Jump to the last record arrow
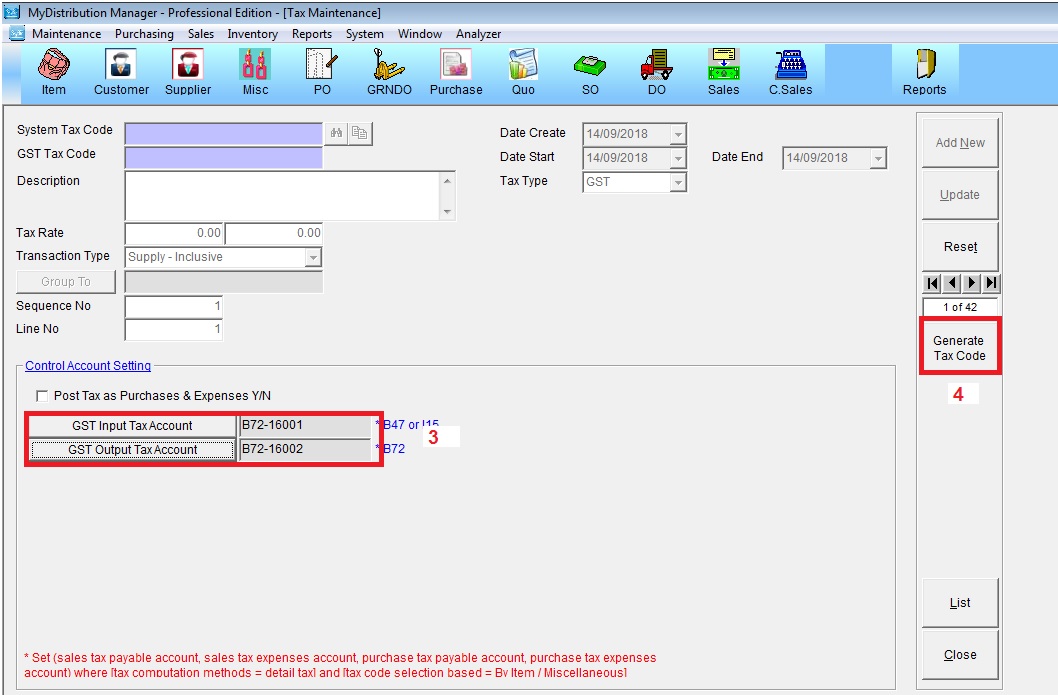This screenshot has width=1058, height=695. tap(991, 284)
